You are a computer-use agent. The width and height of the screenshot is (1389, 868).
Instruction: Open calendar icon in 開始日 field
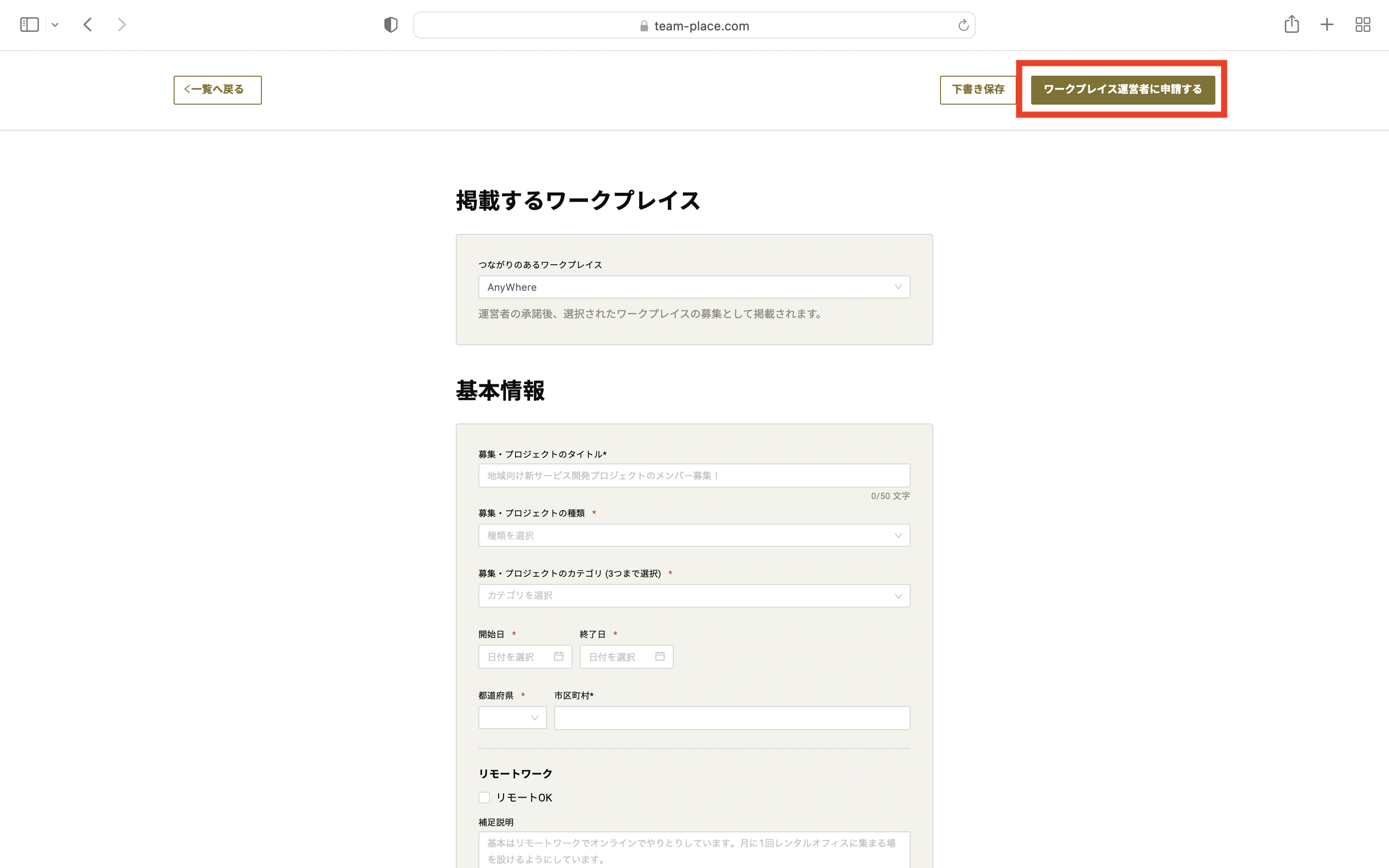pyautogui.click(x=558, y=656)
